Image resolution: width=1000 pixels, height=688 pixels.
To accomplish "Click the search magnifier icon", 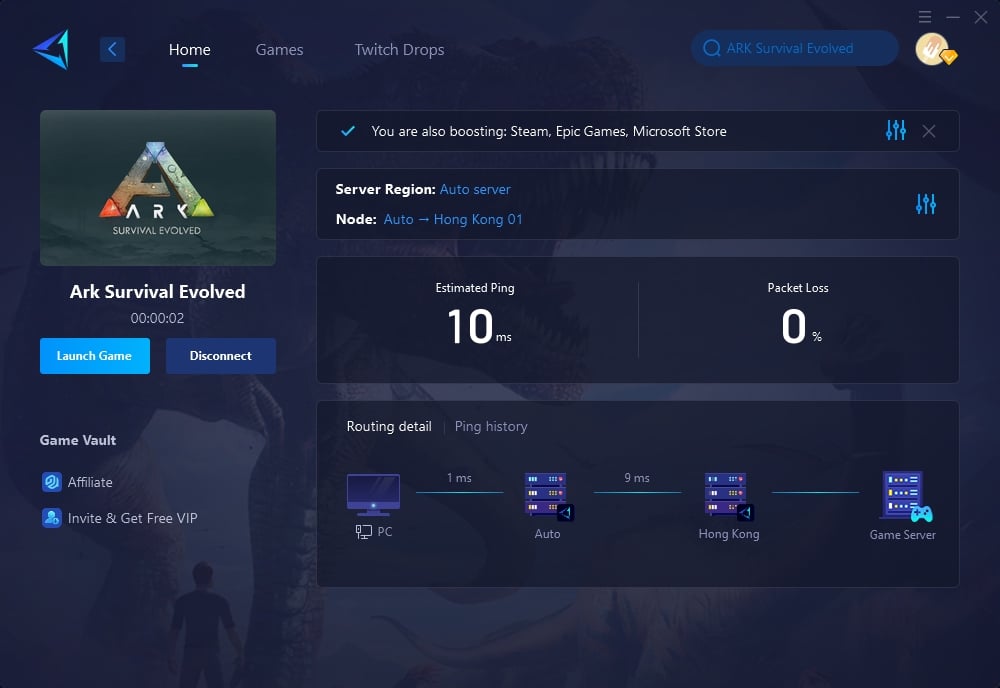I will tap(712, 48).
